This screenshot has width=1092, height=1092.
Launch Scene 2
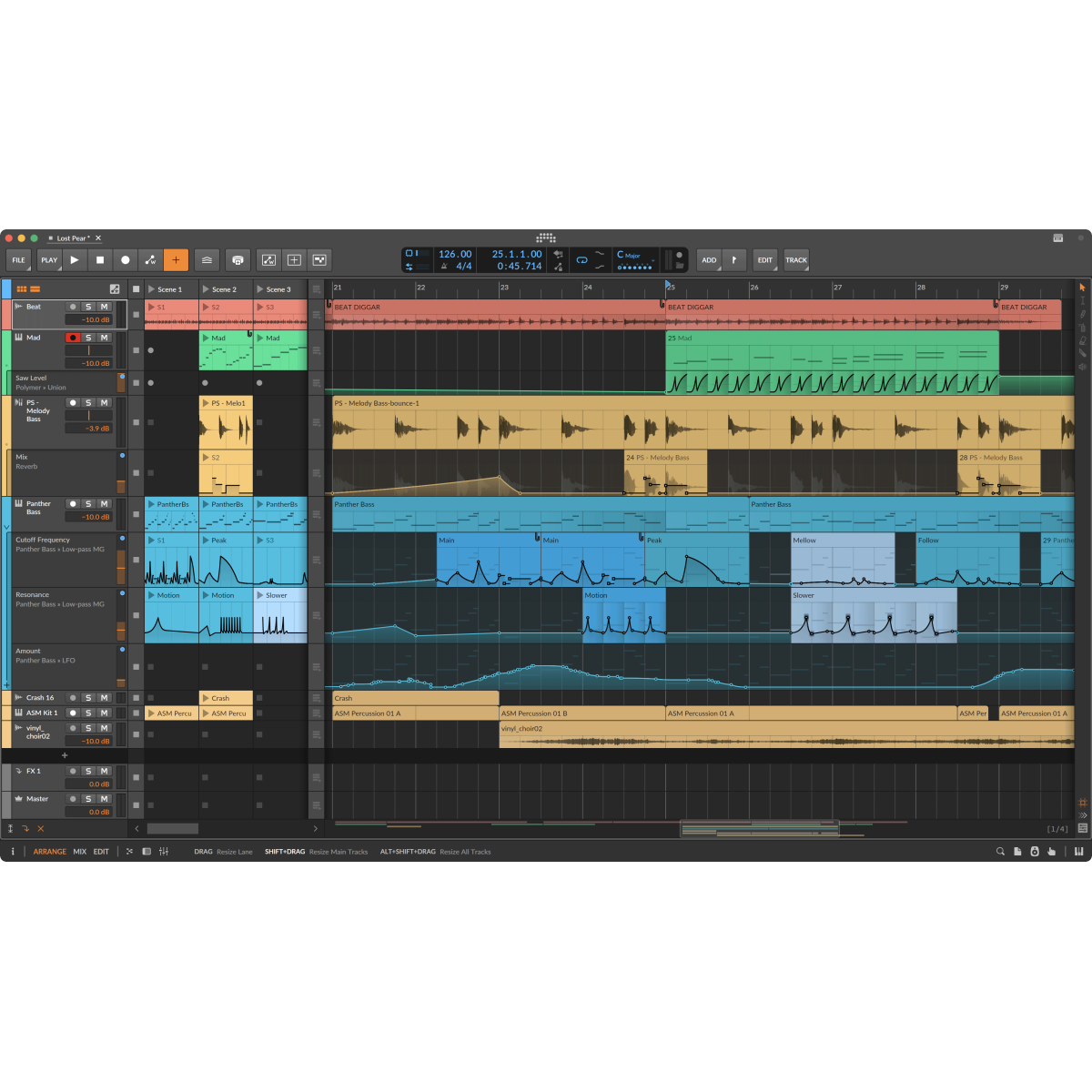(207, 289)
